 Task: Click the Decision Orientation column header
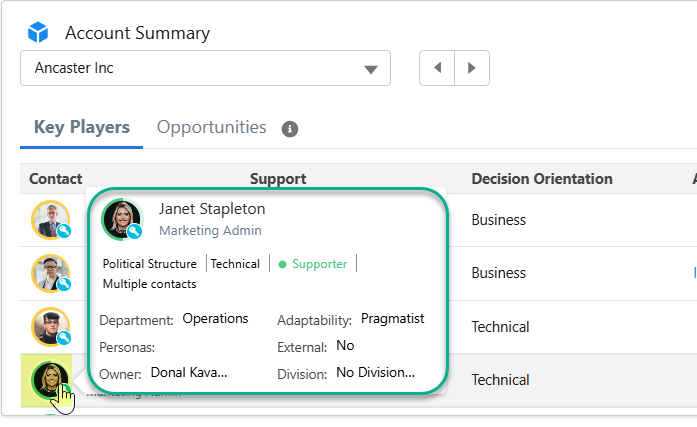(x=541, y=179)
